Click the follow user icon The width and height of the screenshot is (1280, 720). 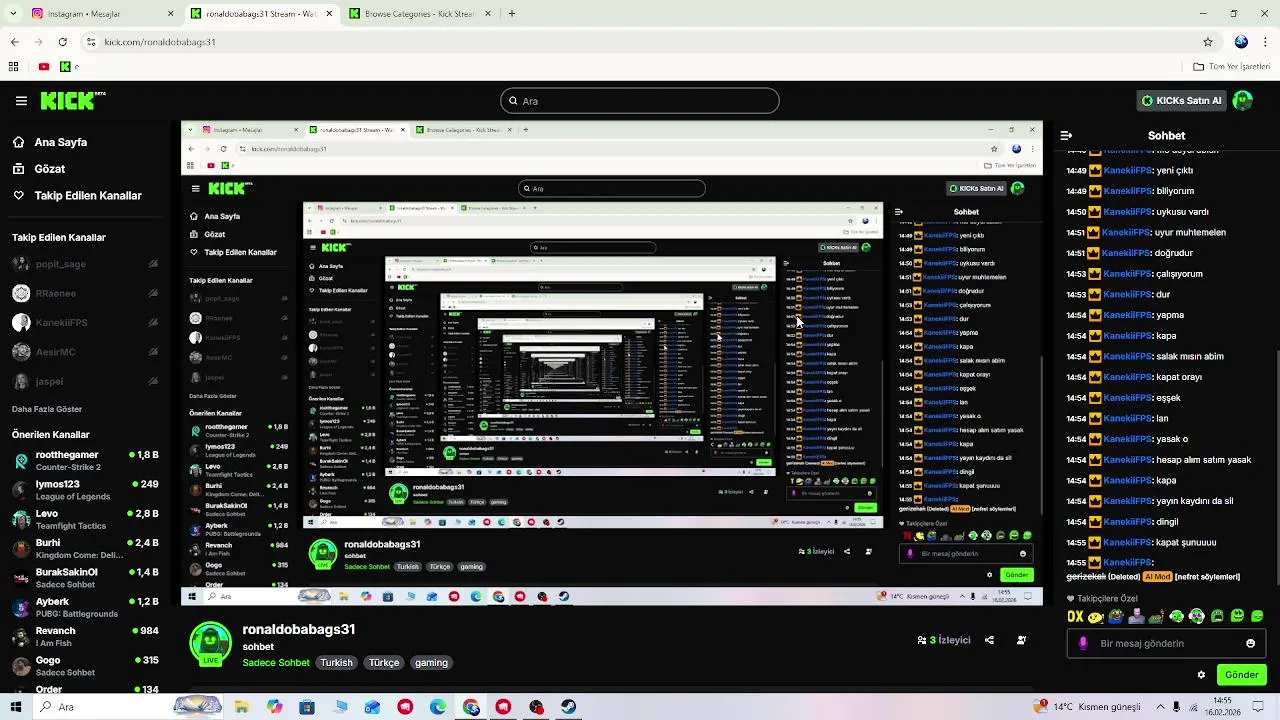click(x=1021, y=640)
